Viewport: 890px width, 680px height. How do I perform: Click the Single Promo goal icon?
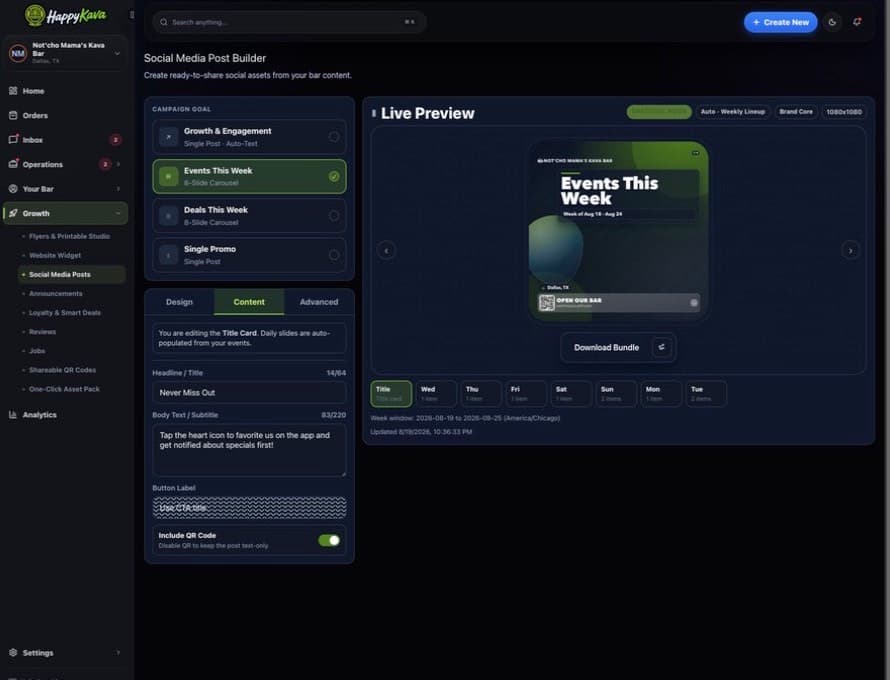tap(169, 255)
